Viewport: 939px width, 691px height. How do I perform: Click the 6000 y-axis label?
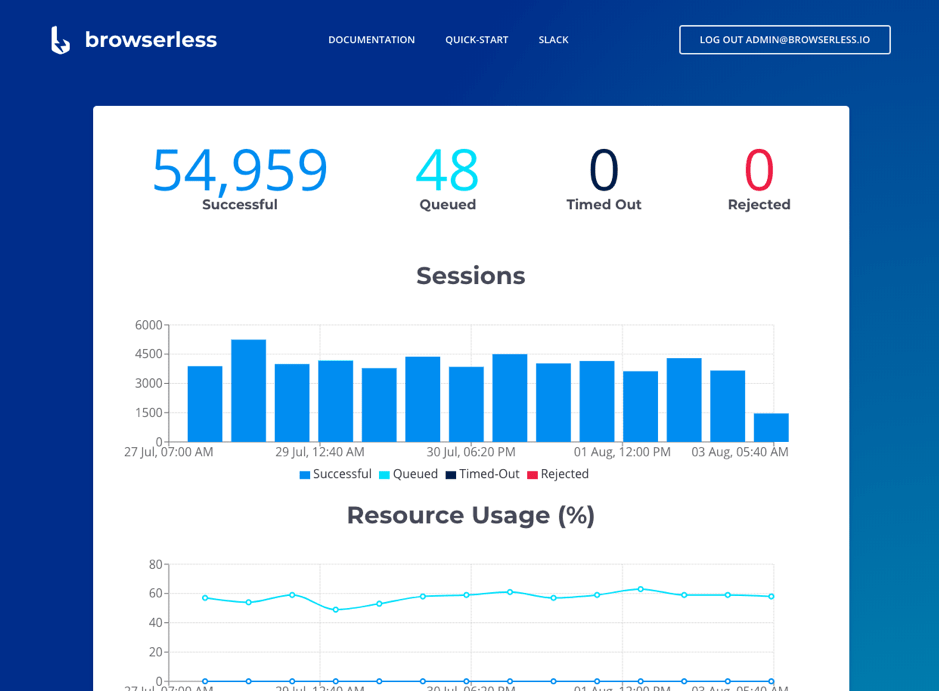click(149, 325)
